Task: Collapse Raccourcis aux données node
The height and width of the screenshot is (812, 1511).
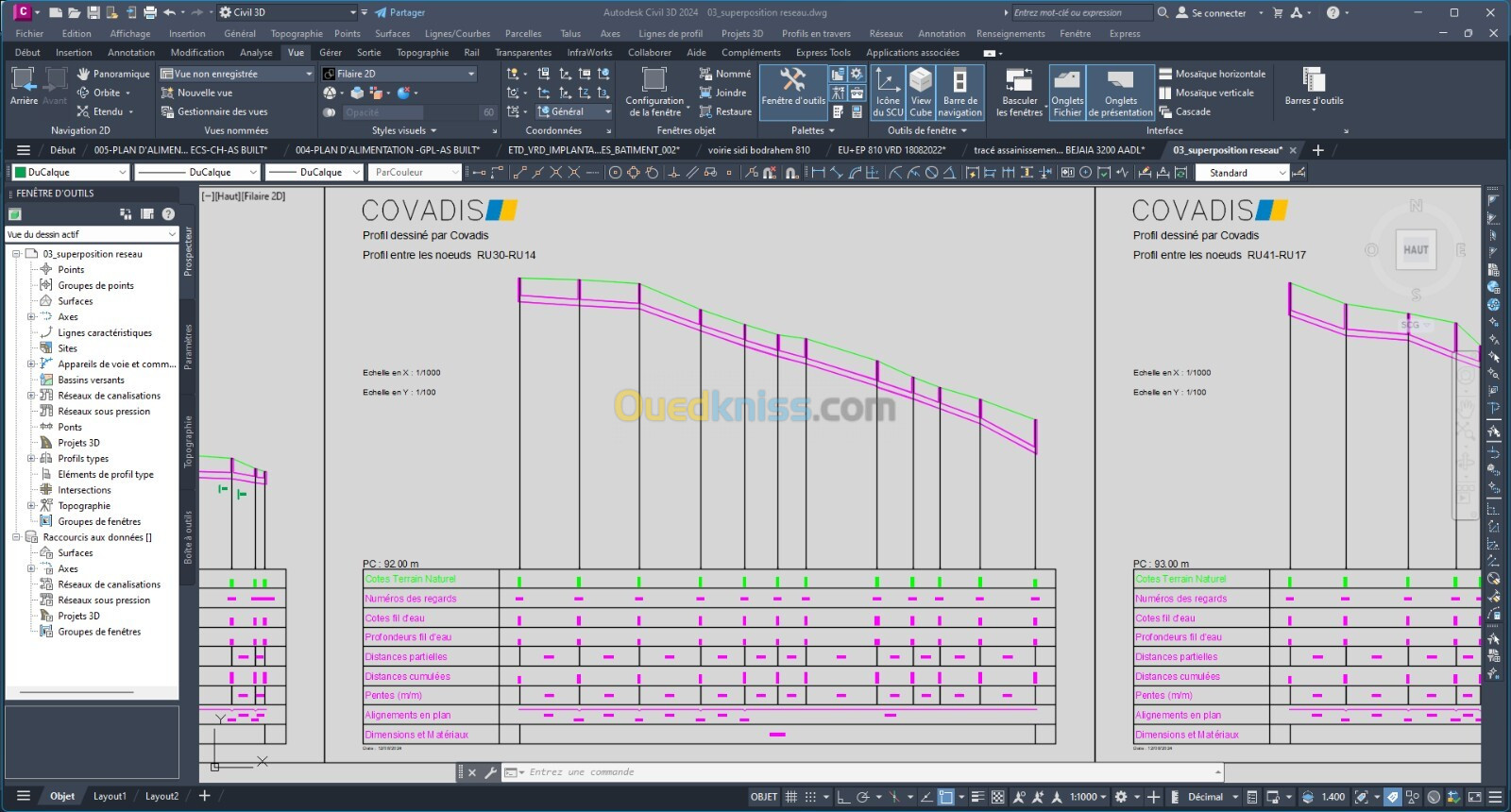Action: pyautogui.click(x=16, y=537)
